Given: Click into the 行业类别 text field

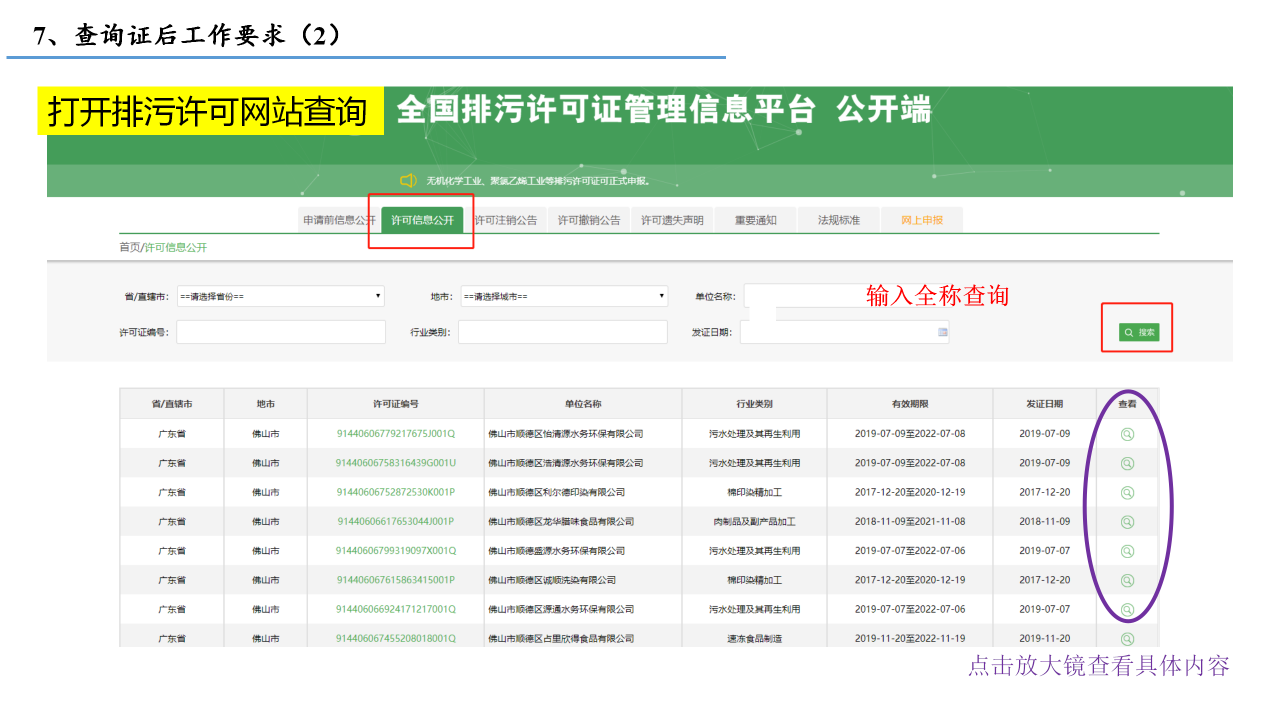Looking at the screenshot, I should pyautogui.click(x=562, y=332).
